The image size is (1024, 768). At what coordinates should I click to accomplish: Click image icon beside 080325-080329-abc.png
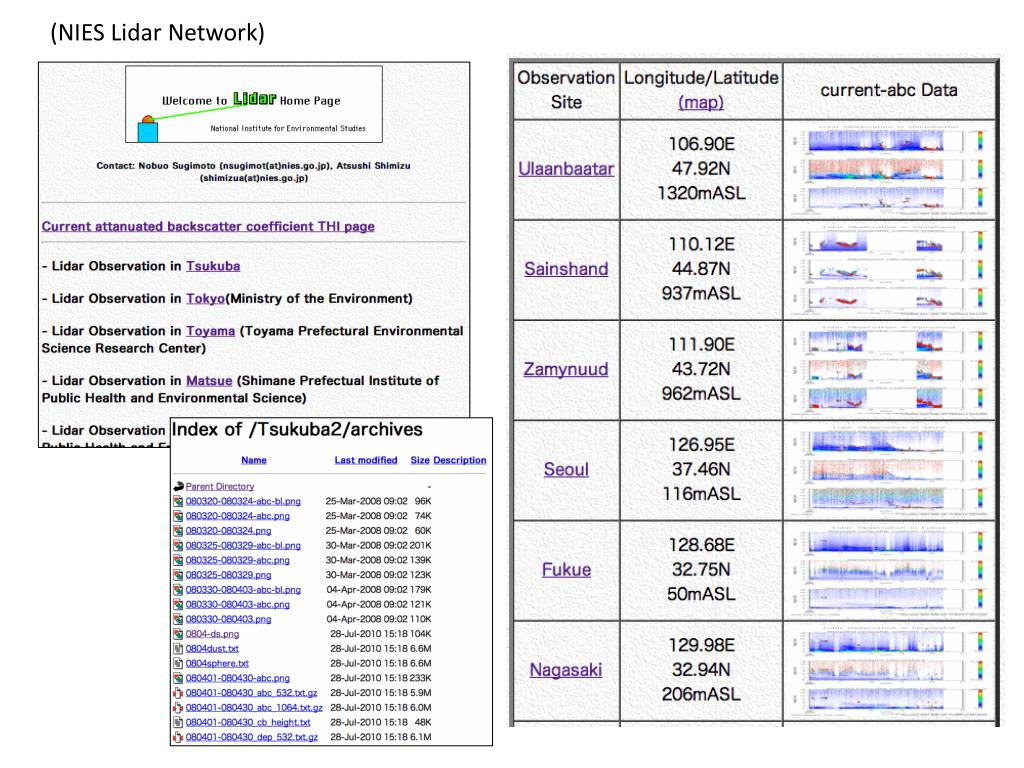pyautogui.click(x=178, y=560)
